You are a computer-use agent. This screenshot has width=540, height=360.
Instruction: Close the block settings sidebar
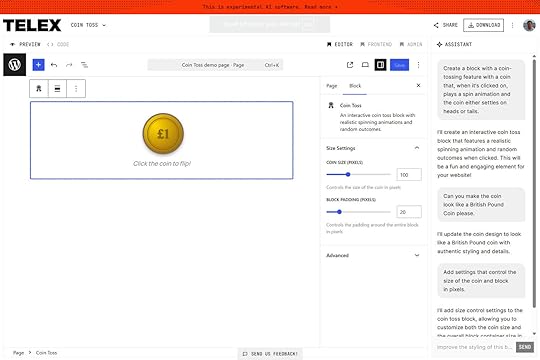tap(418, 85)
